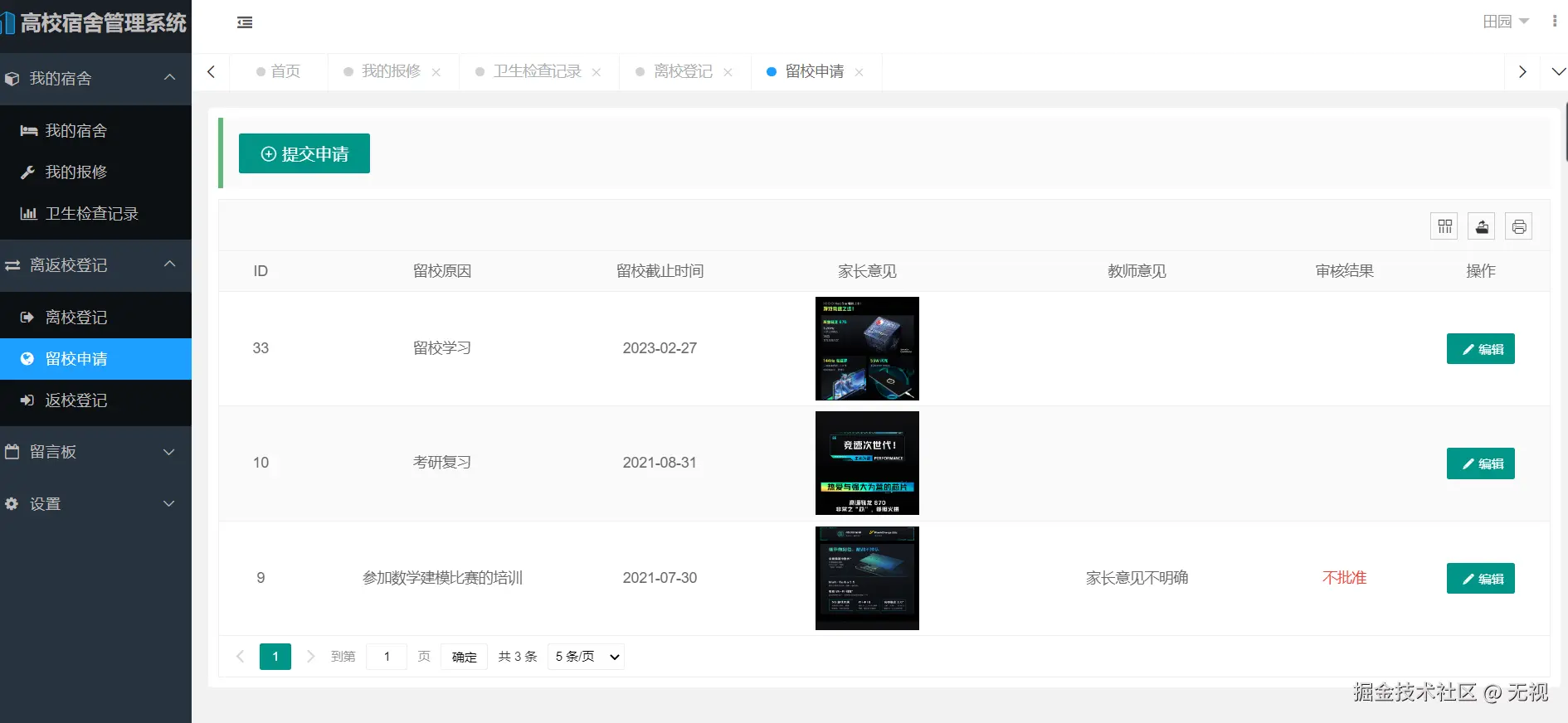This screenshot has height=723, width=1568.
Task: Collapse the 我的宿舍 parent menu
Action: (95, 78)
